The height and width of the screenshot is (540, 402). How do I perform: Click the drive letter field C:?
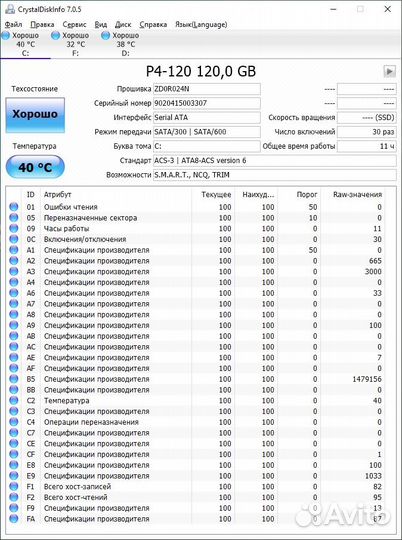(207, 146)
